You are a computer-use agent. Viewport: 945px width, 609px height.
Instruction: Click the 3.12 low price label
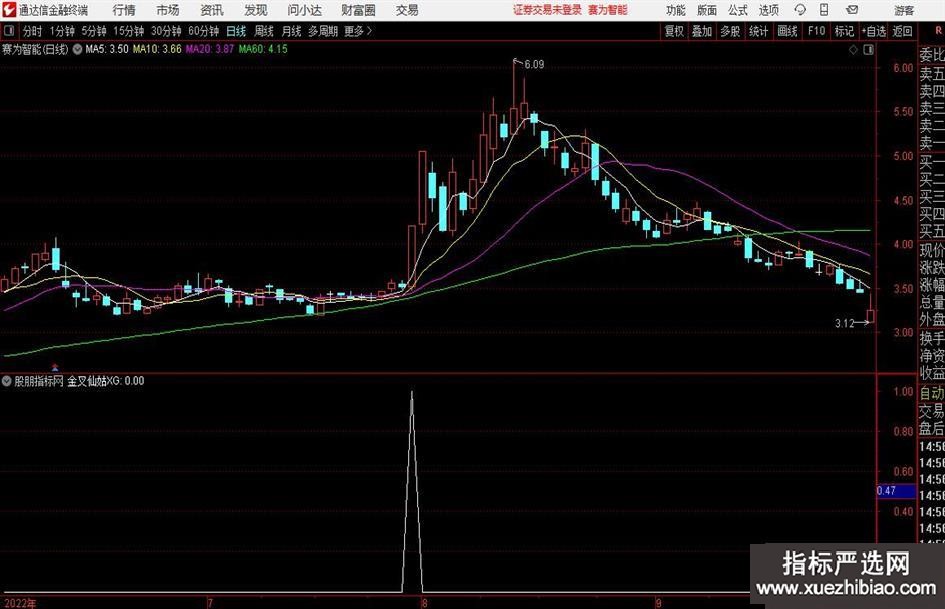(844, 324)
